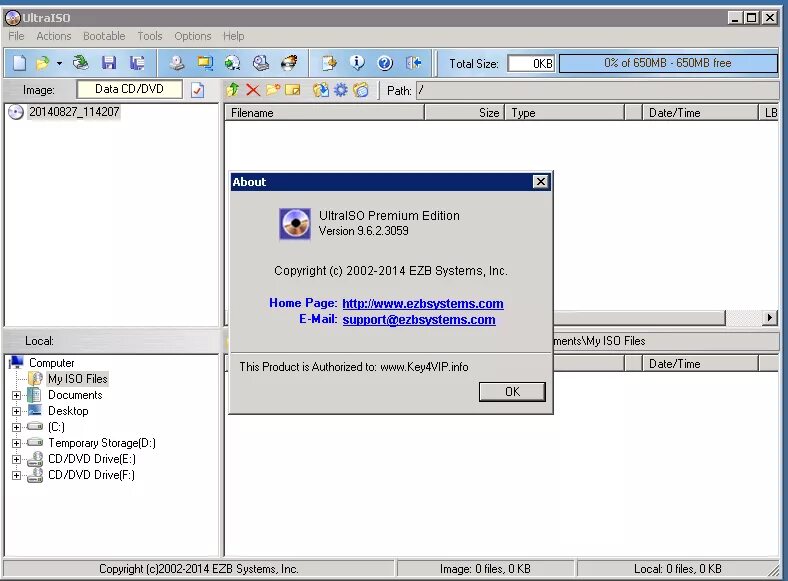Click the UltraISO disc logo in About dialog
Screen dimensions: 788x581
tap(295, 224)
